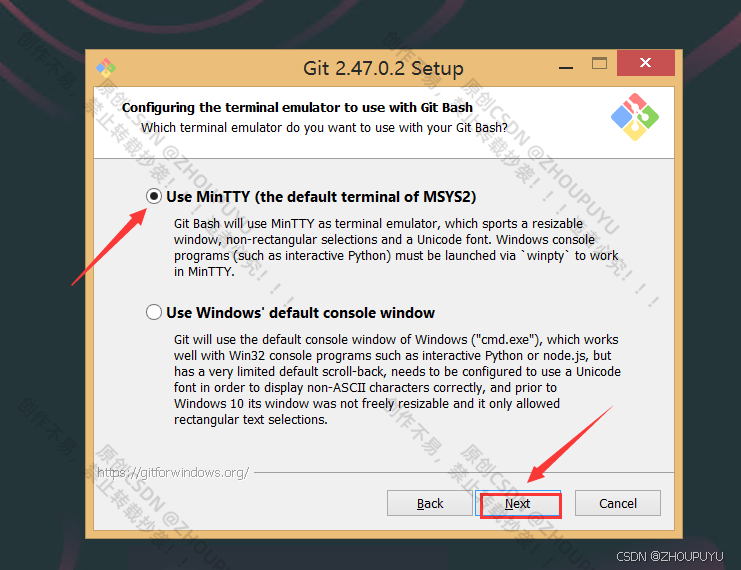Click the Git logo in the header
The width and height of the screenshot is (741, 570).
point(635,117)
